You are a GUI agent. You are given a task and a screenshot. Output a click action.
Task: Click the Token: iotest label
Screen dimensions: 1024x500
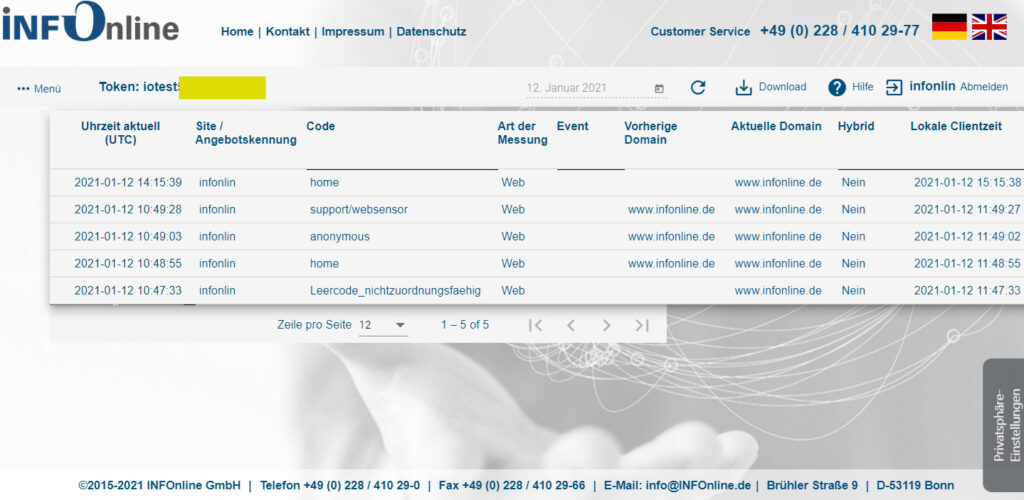point(139,87)
